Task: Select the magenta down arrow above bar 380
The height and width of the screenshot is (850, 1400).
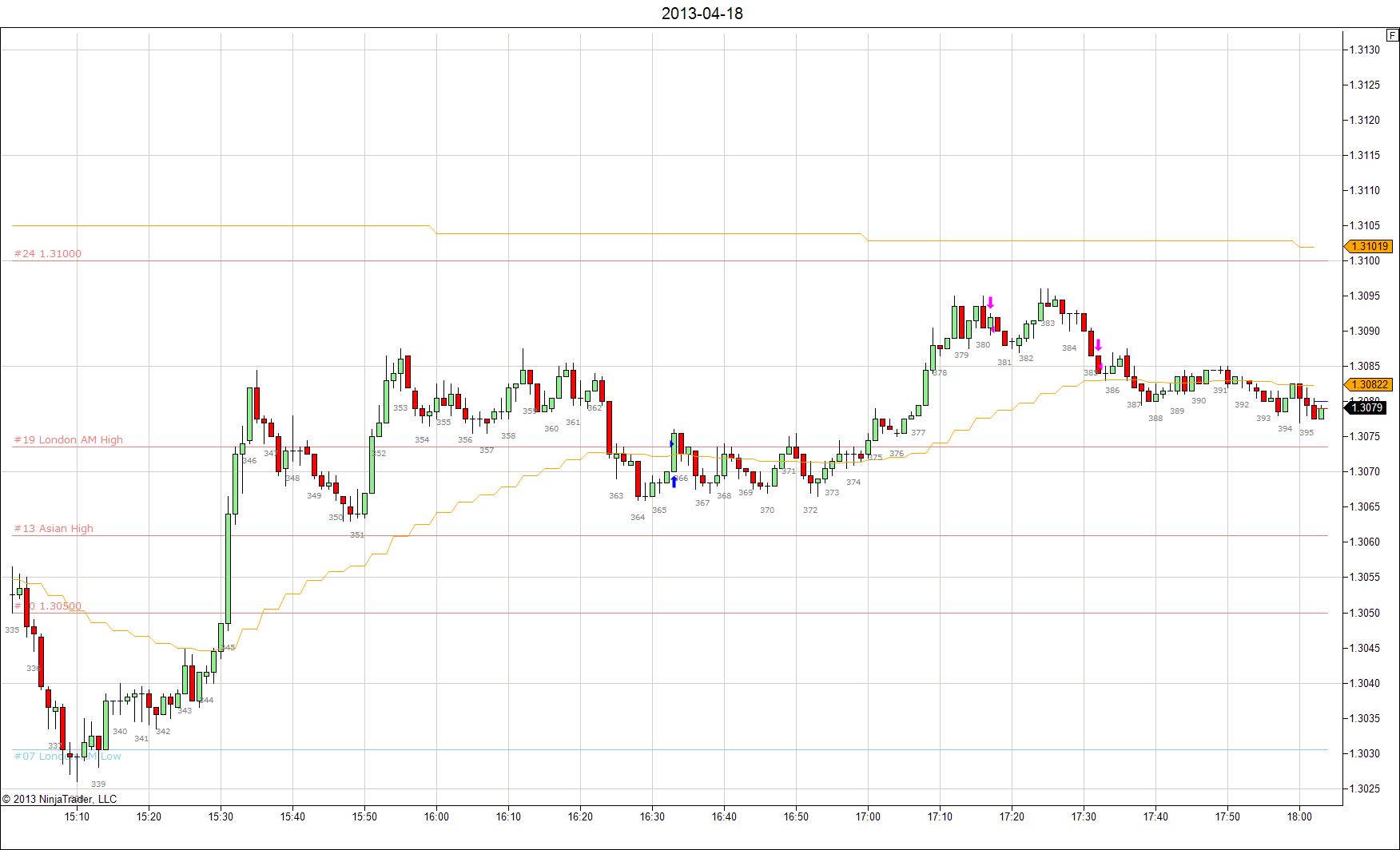Action: [x=991, y=303]
